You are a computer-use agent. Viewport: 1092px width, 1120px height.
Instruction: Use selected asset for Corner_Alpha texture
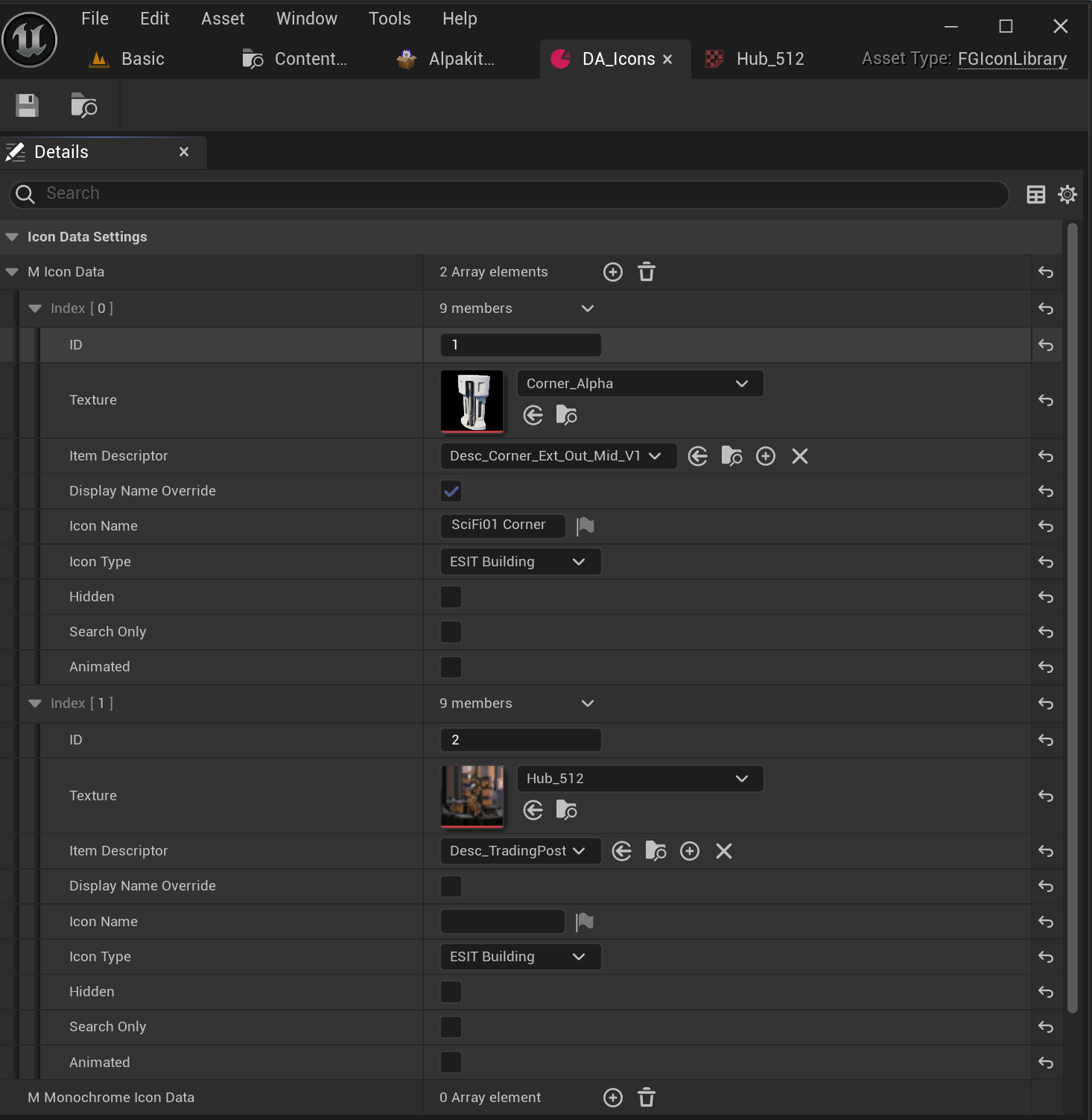[x=533, y=415]
